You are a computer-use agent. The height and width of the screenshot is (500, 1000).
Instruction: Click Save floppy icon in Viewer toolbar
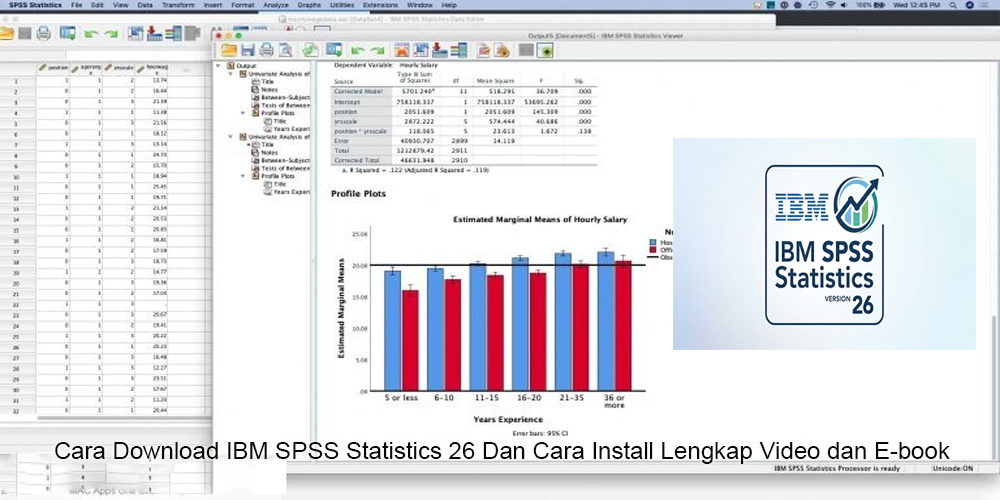(247, 50)
